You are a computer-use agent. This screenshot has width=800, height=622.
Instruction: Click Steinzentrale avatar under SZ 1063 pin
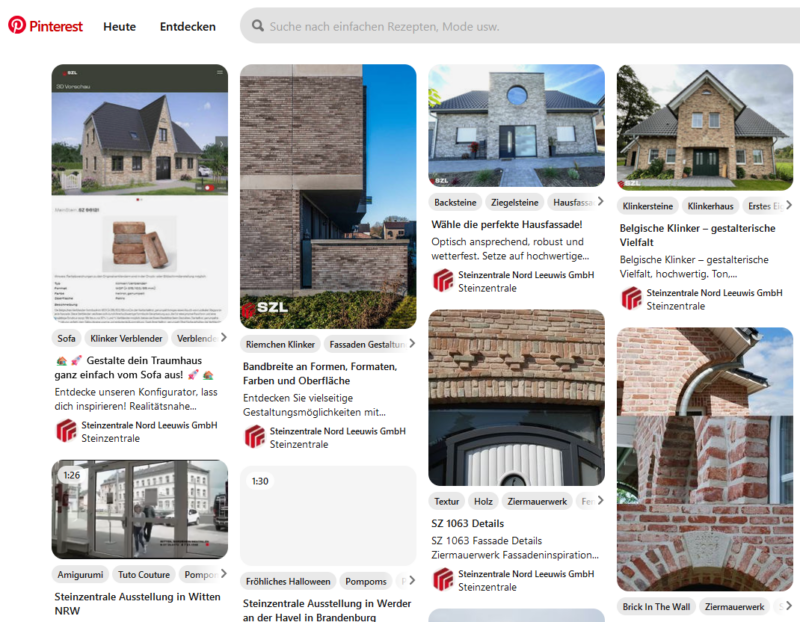(443, 580)
